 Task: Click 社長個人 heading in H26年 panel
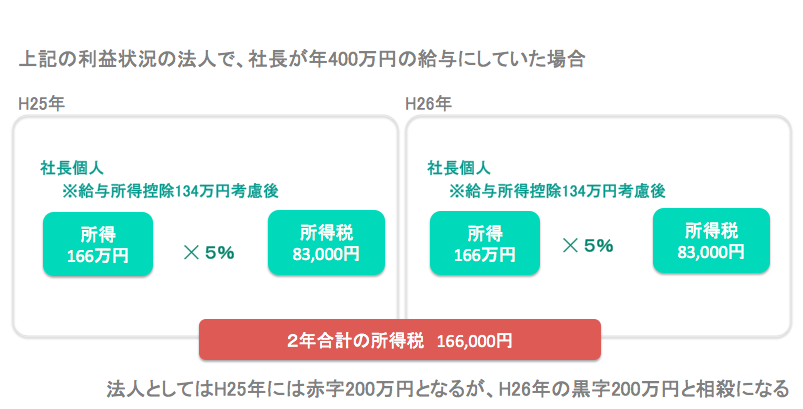459,168
